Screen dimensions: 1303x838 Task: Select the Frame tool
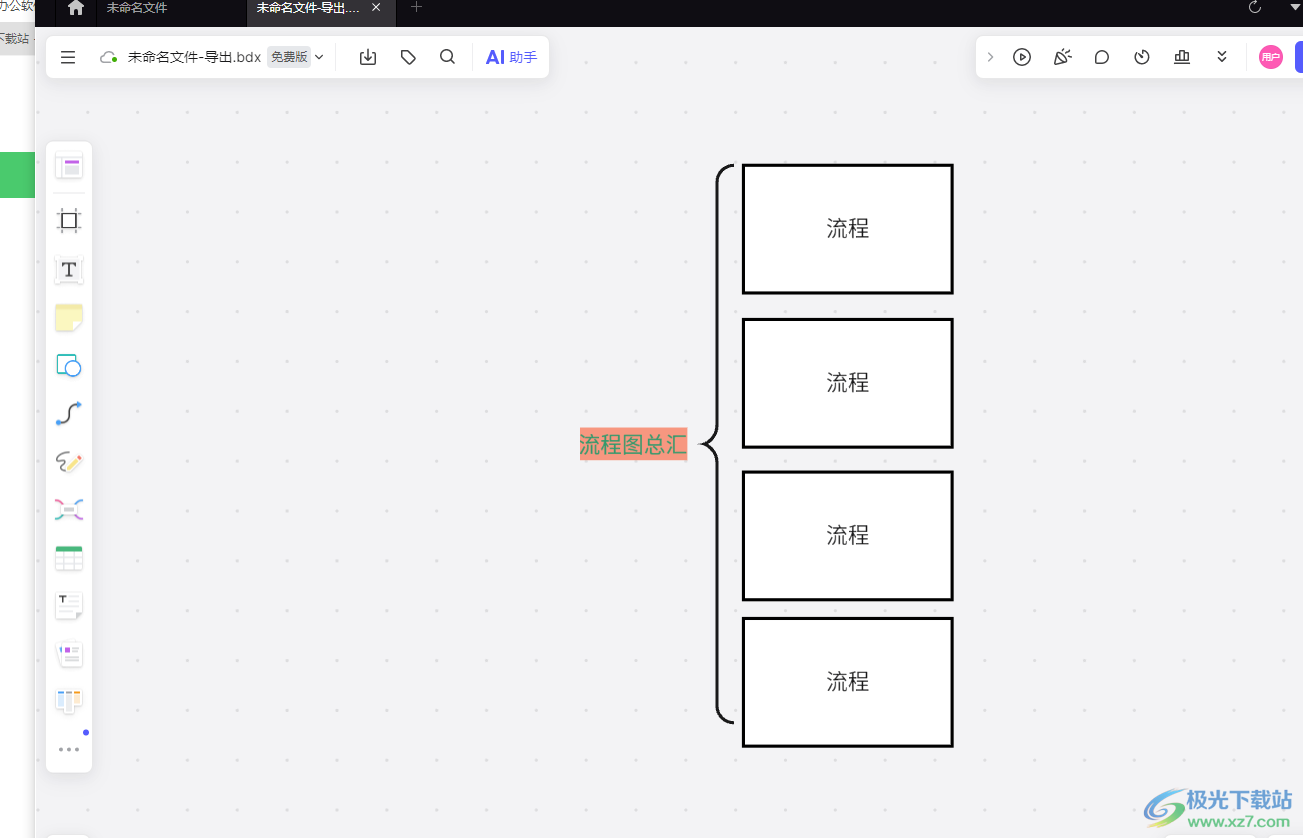(x=69, y=221)
